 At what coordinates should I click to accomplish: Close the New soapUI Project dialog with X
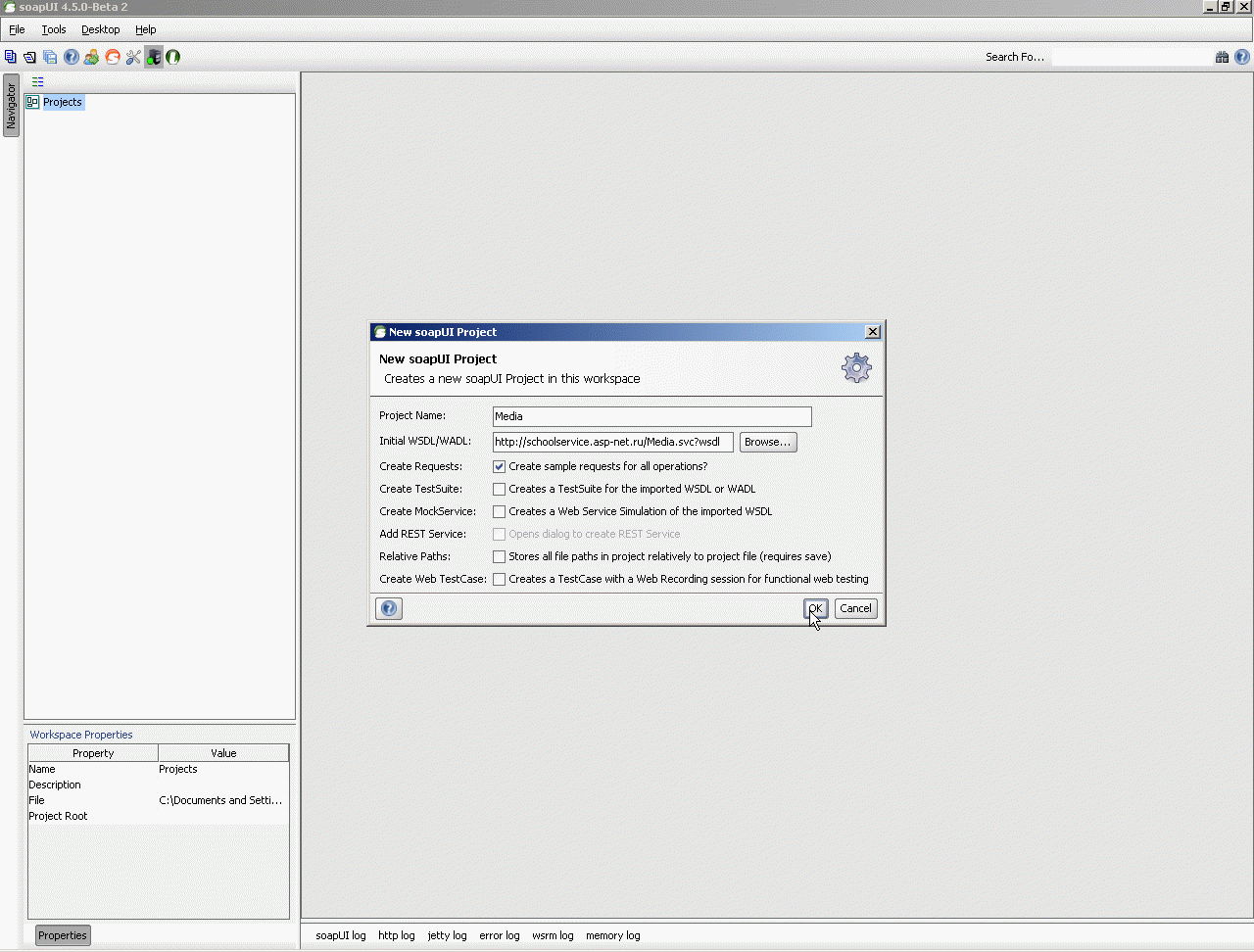click(873, 332)
